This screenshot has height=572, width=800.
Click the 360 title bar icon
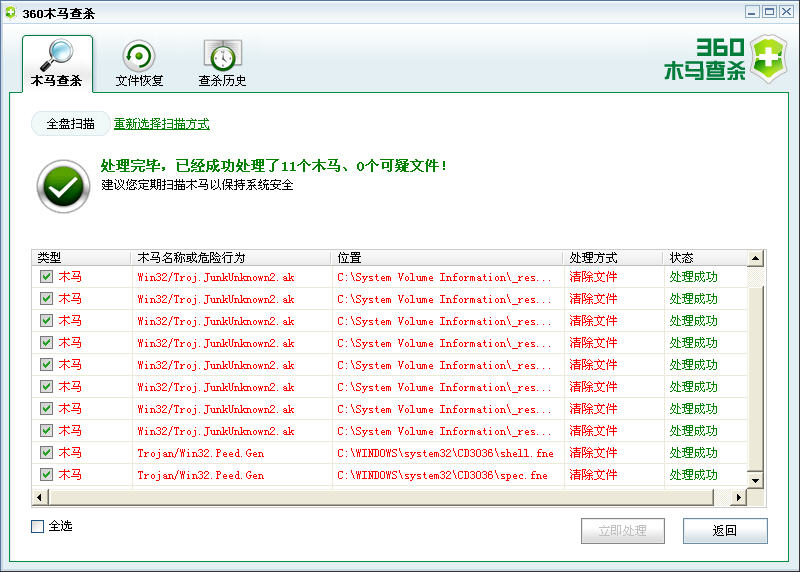[11, 13]
